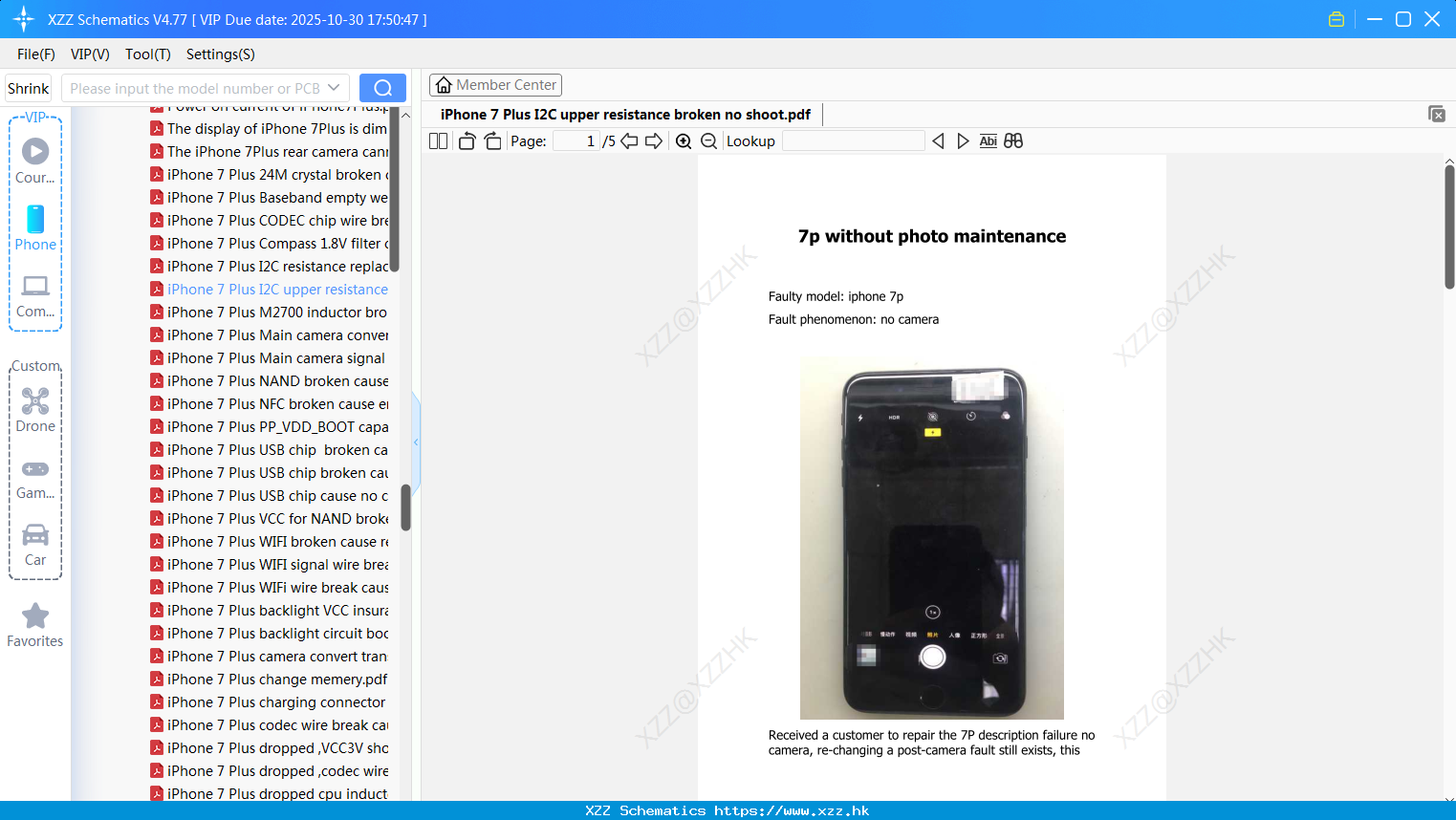Open the Game console category
Image resolution: width=1456 pixels, height=820 pixels.
tap(35, 478)
